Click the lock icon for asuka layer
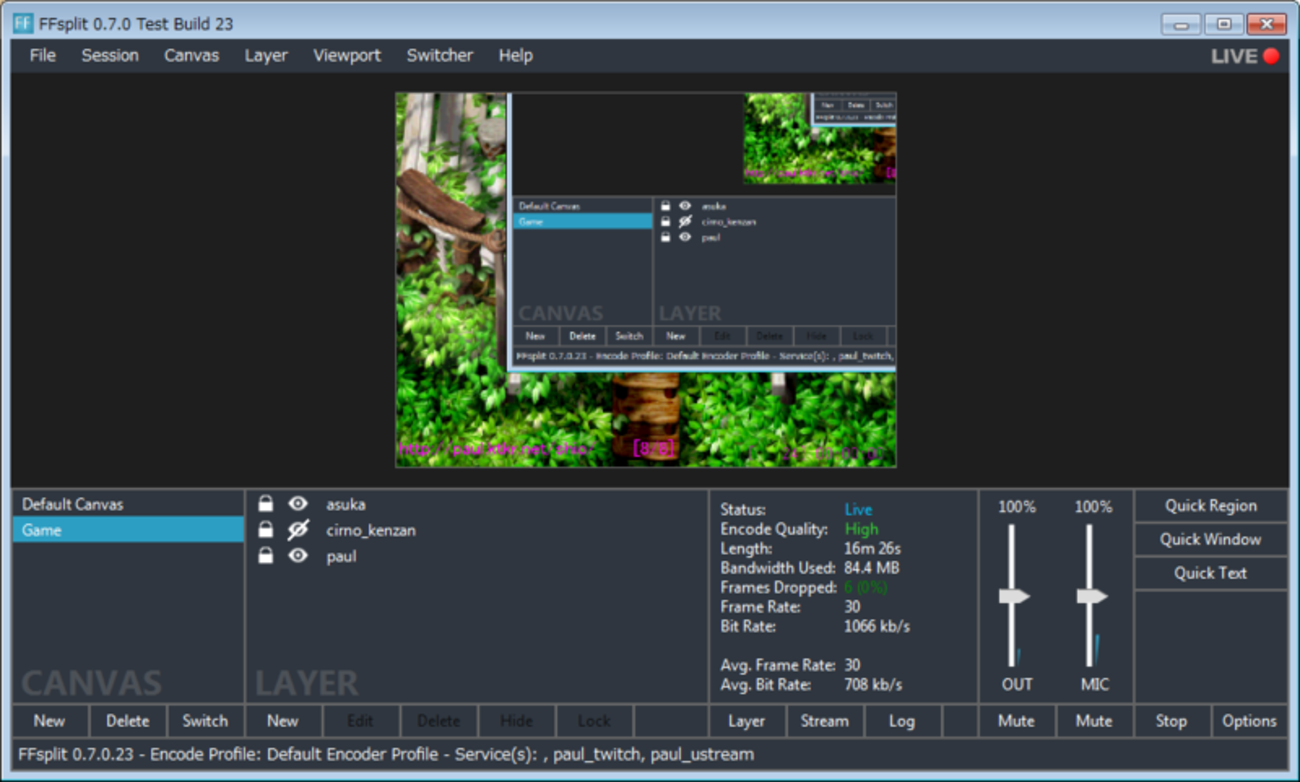1300x782 pixels. [x=266, y=504]
